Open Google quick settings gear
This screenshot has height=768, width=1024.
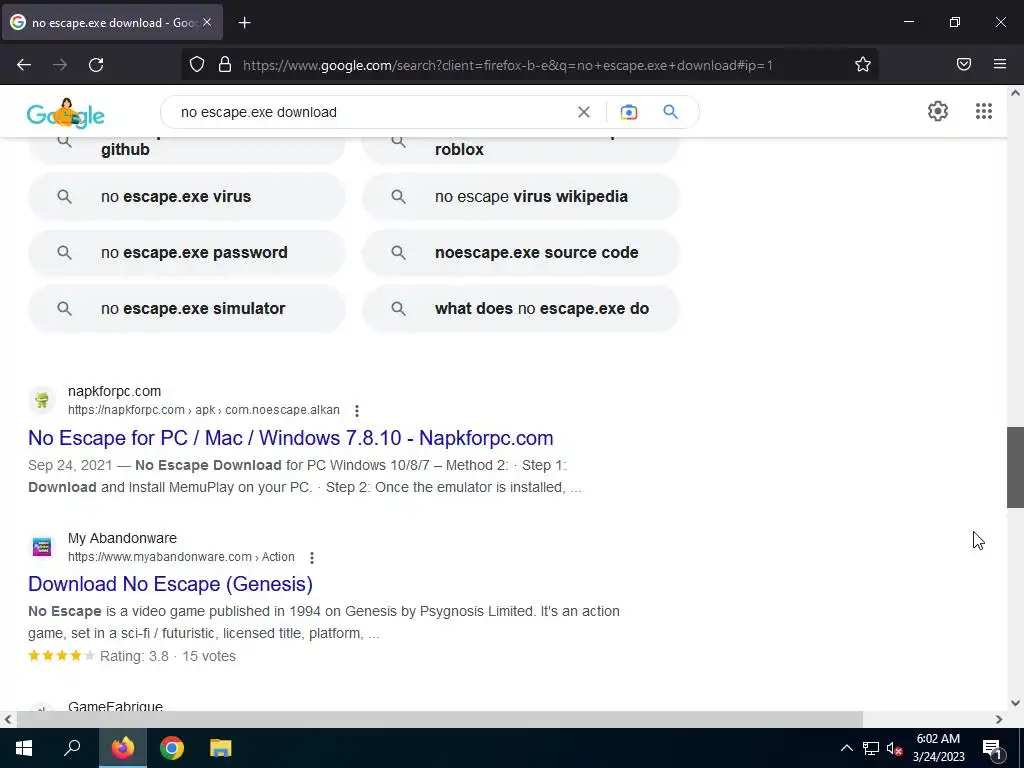click(x=938, y=111)
